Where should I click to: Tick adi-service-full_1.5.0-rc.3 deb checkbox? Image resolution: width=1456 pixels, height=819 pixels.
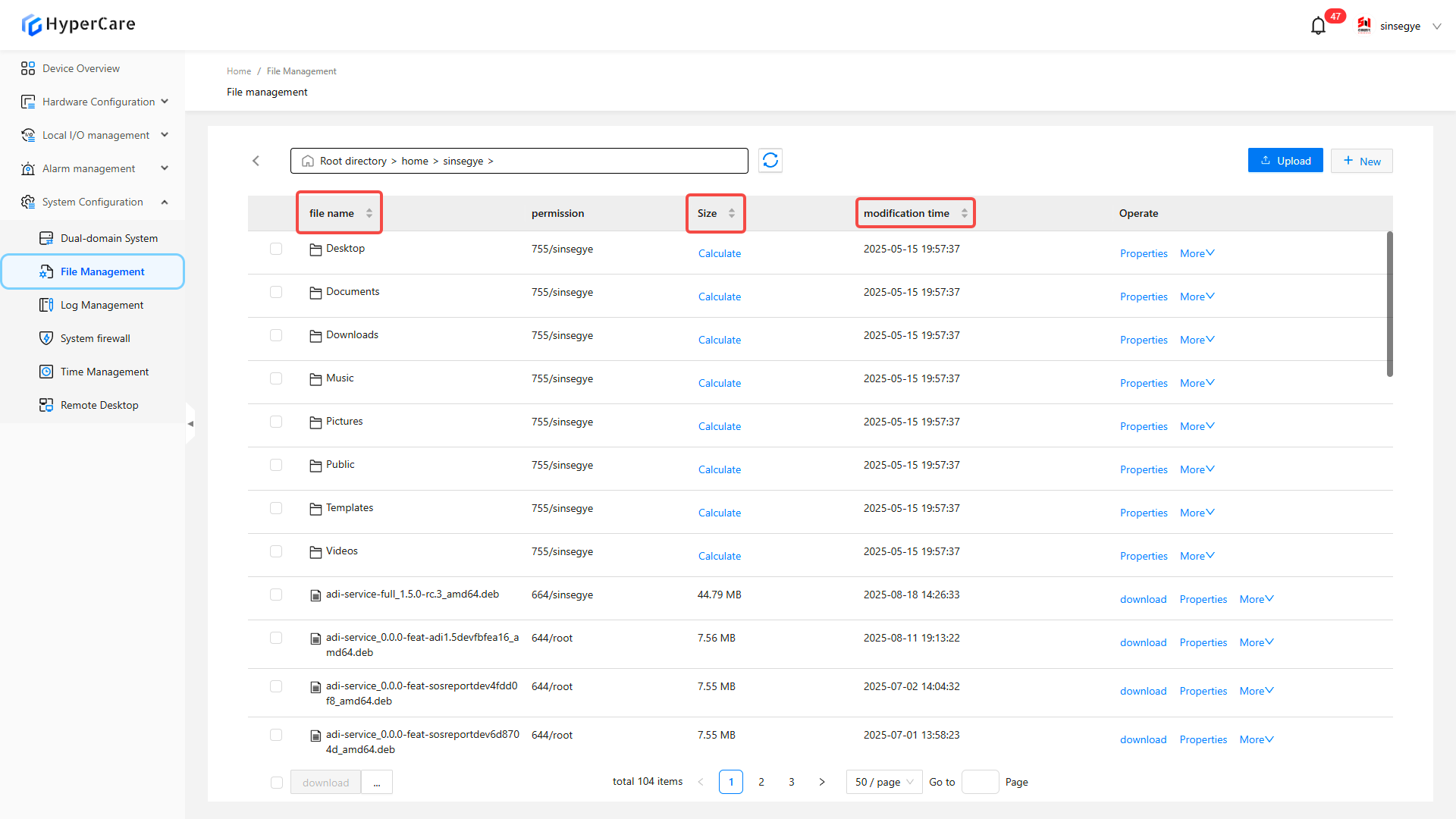click(276, 595)
